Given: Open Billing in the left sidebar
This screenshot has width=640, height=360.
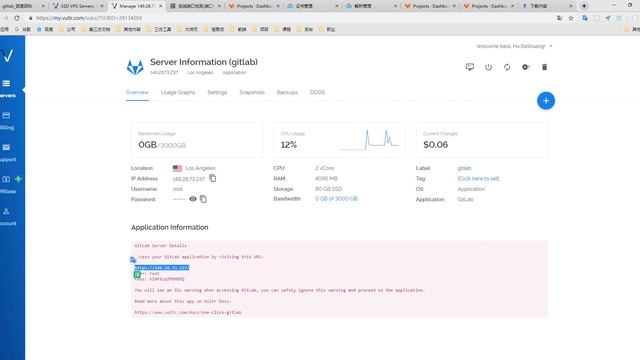Looking at the screenshot, I should click(x=7, y=121).
